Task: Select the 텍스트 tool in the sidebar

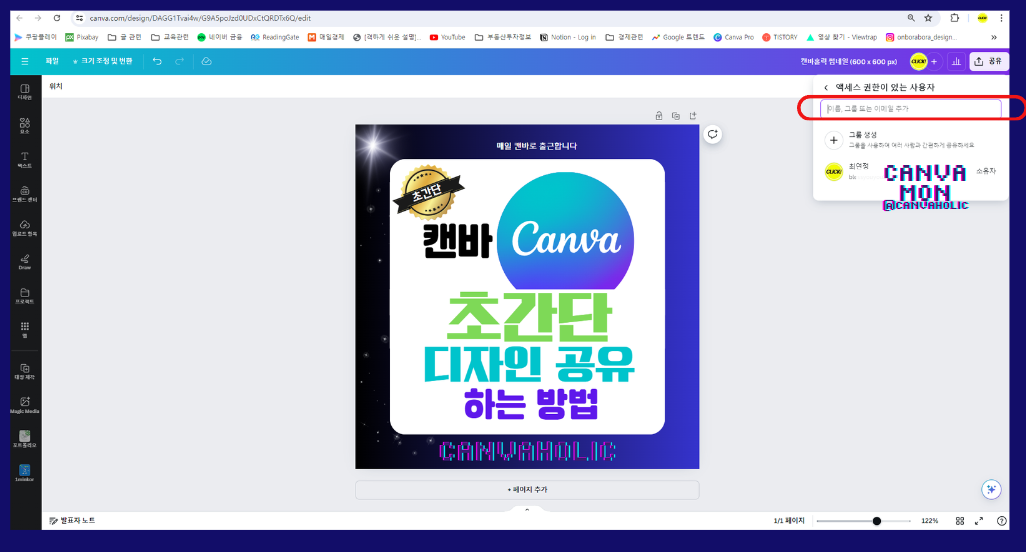Action: coord(25,160)
